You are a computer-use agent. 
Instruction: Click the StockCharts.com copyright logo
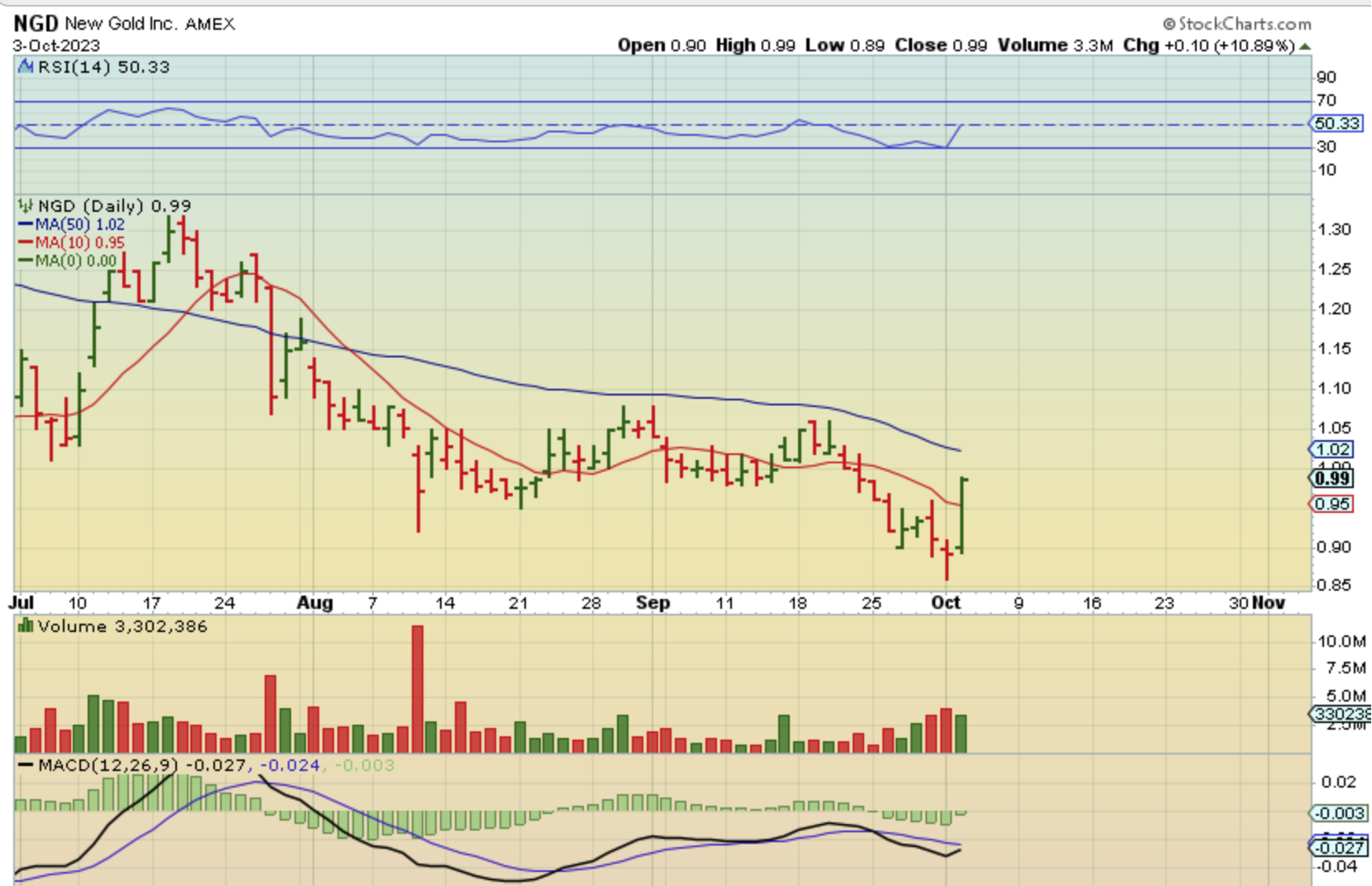point(1236,23)
